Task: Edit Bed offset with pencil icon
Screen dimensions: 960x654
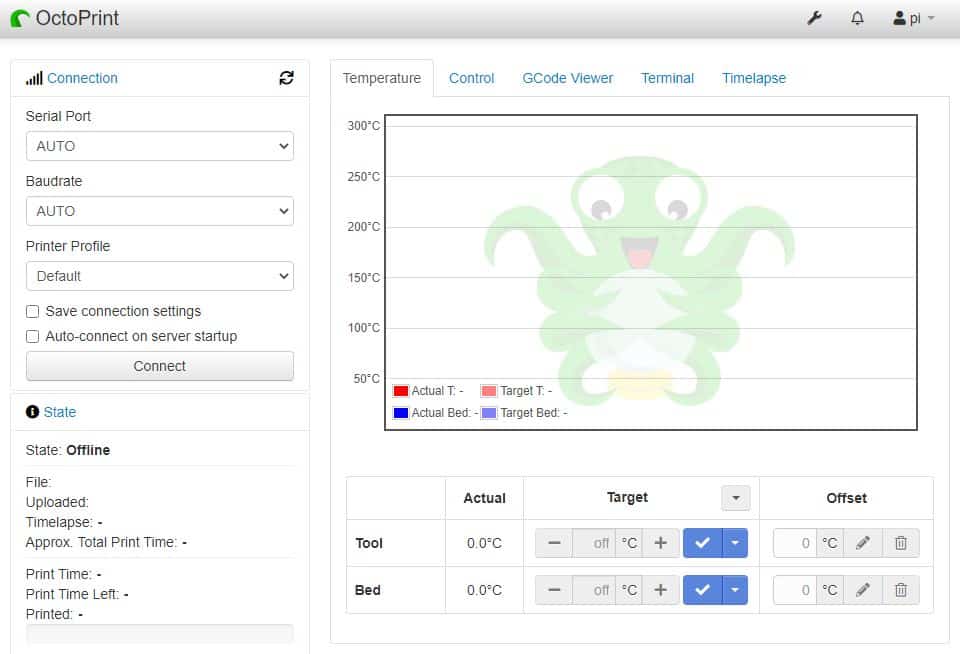Action: [x=863, y=590]
